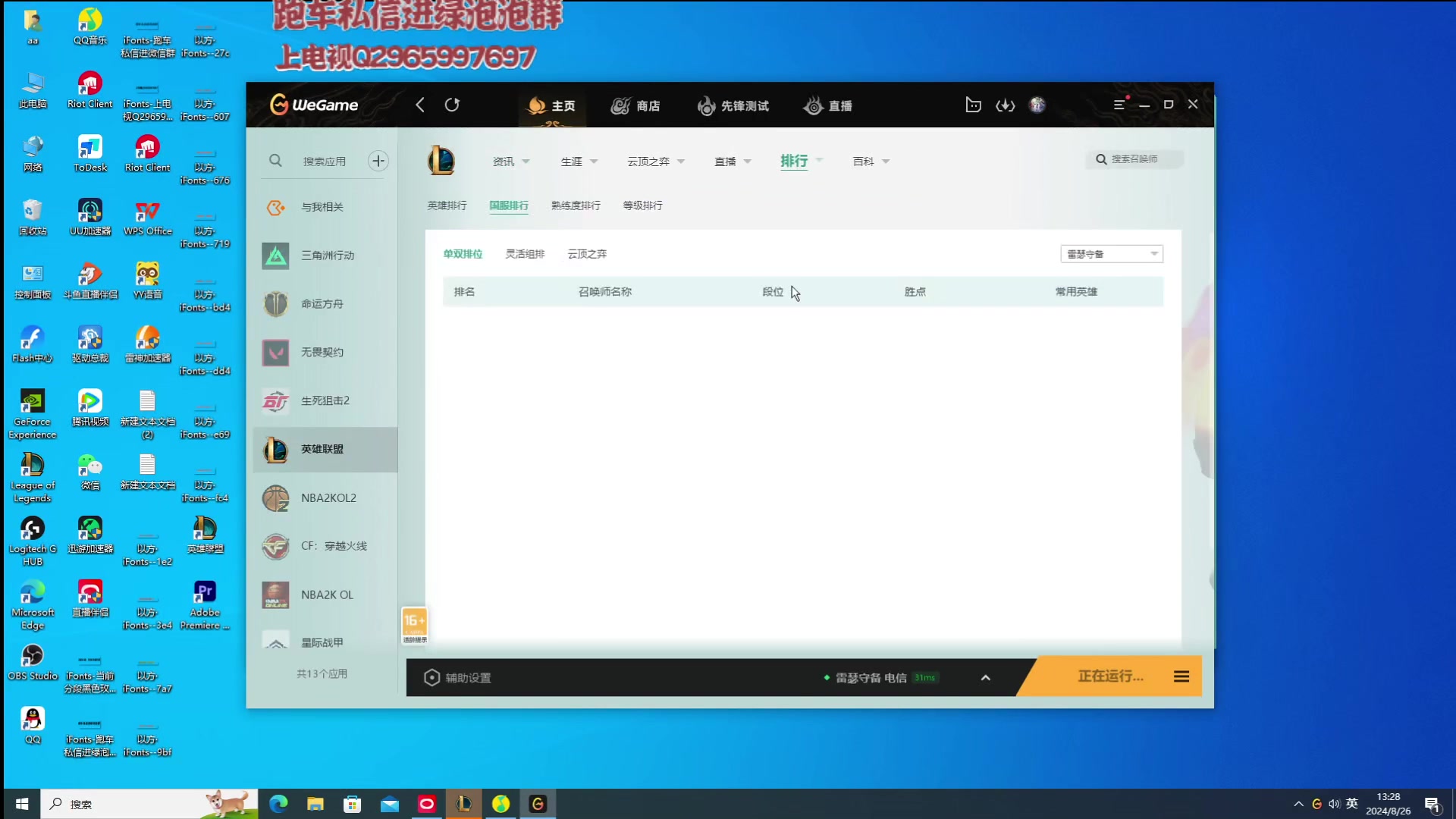Image resolution: width=1456 pixels, height=819 pixels.
Task: Open UU加速器 desktop shortcut
Action: [x=89, y=218]
